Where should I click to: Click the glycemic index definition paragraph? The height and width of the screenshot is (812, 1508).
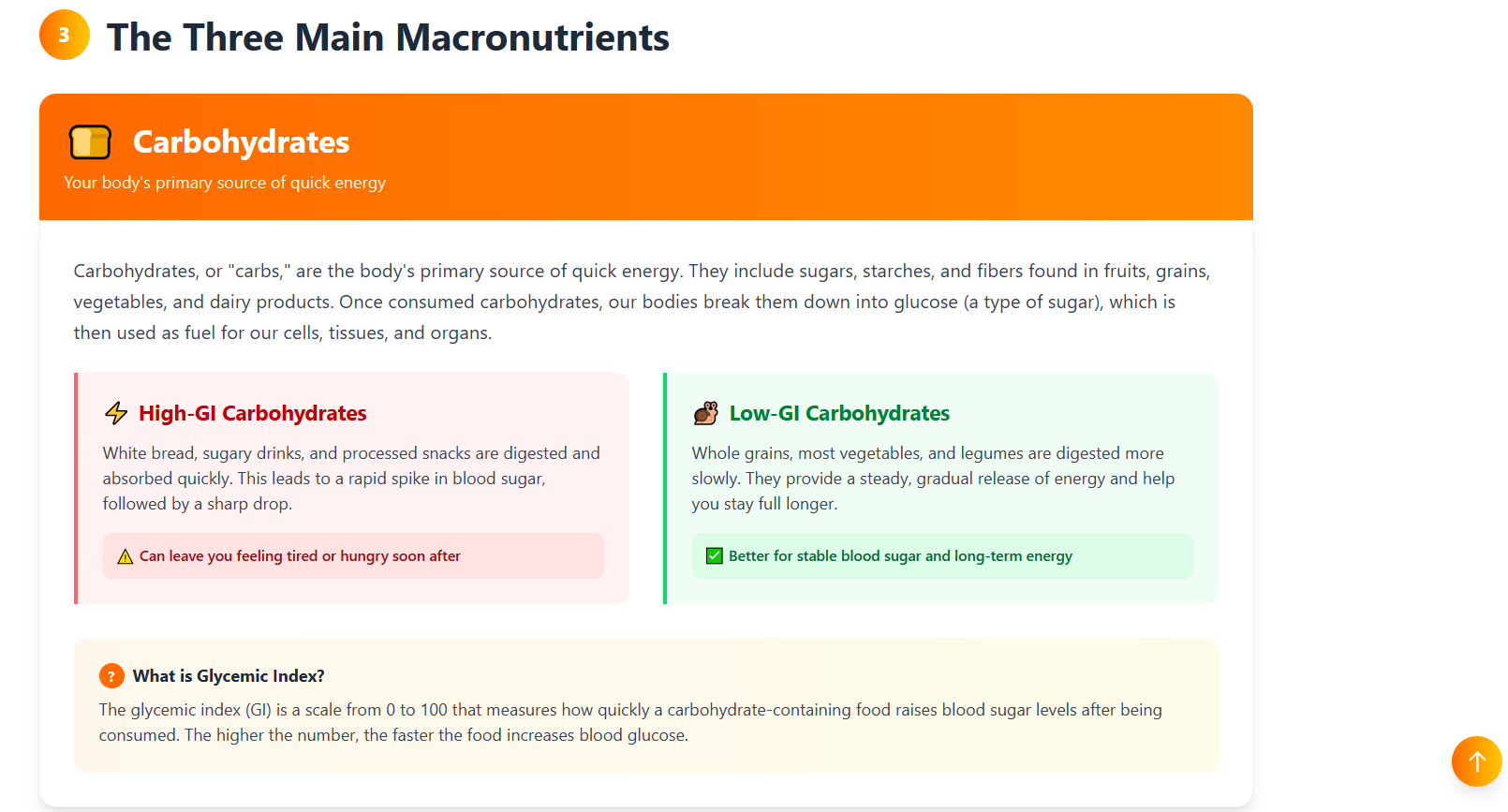[x=630, y=722]
